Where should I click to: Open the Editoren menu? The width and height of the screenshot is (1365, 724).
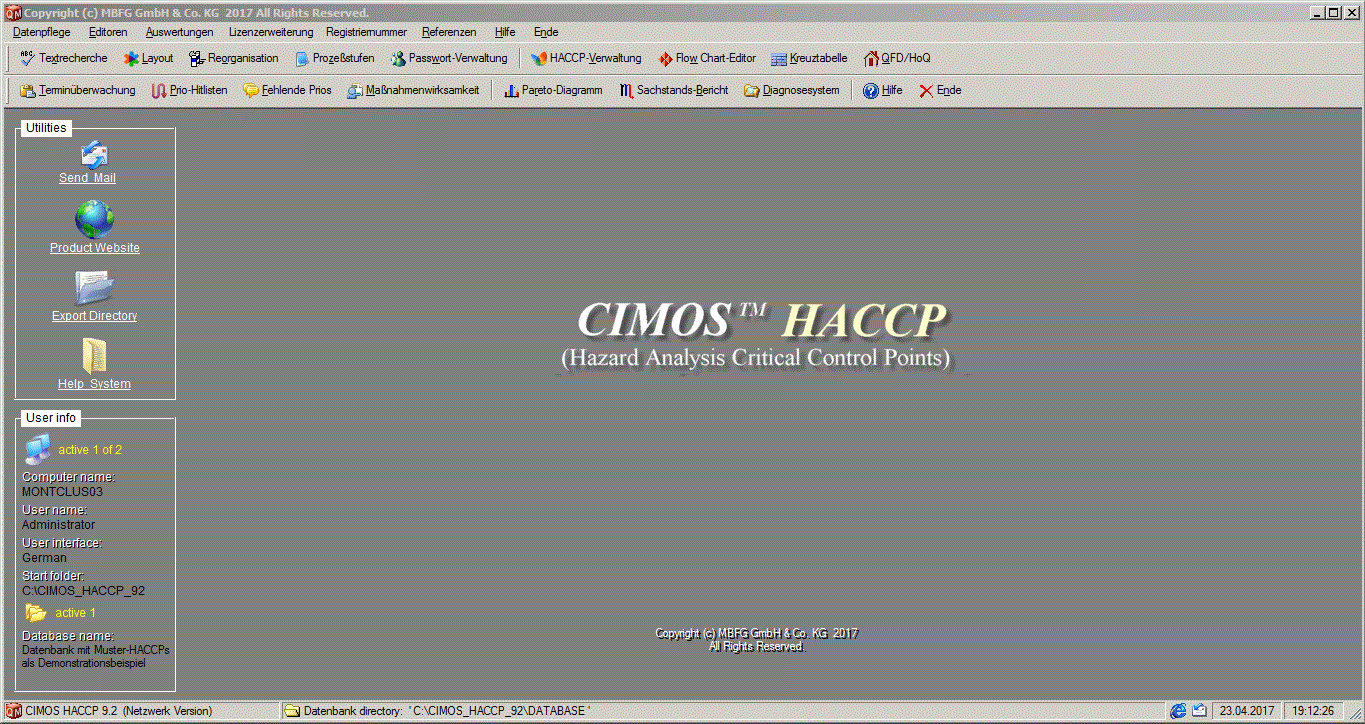[x=108, y=32]
